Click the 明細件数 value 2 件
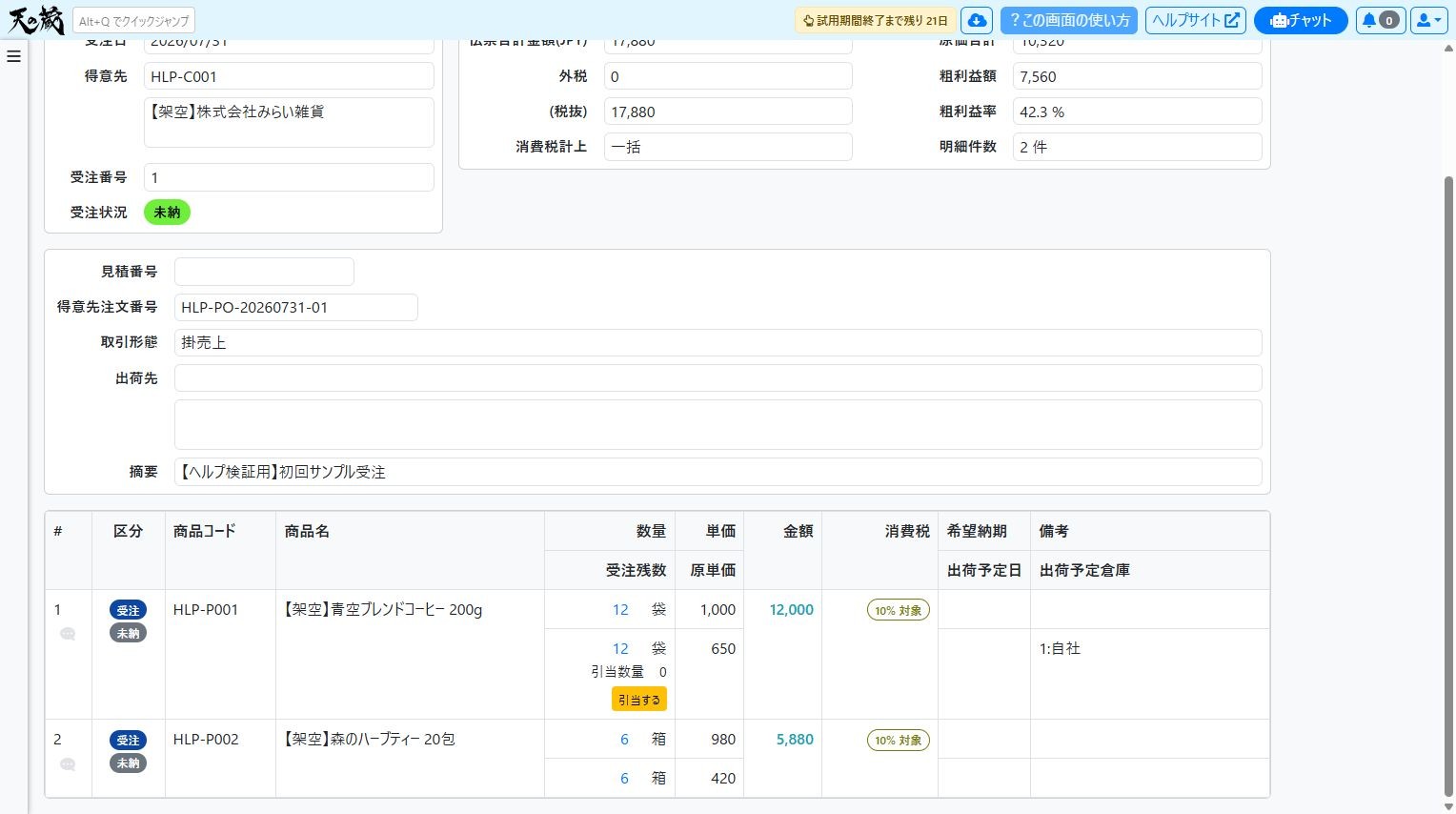 tap(1137, 147)
